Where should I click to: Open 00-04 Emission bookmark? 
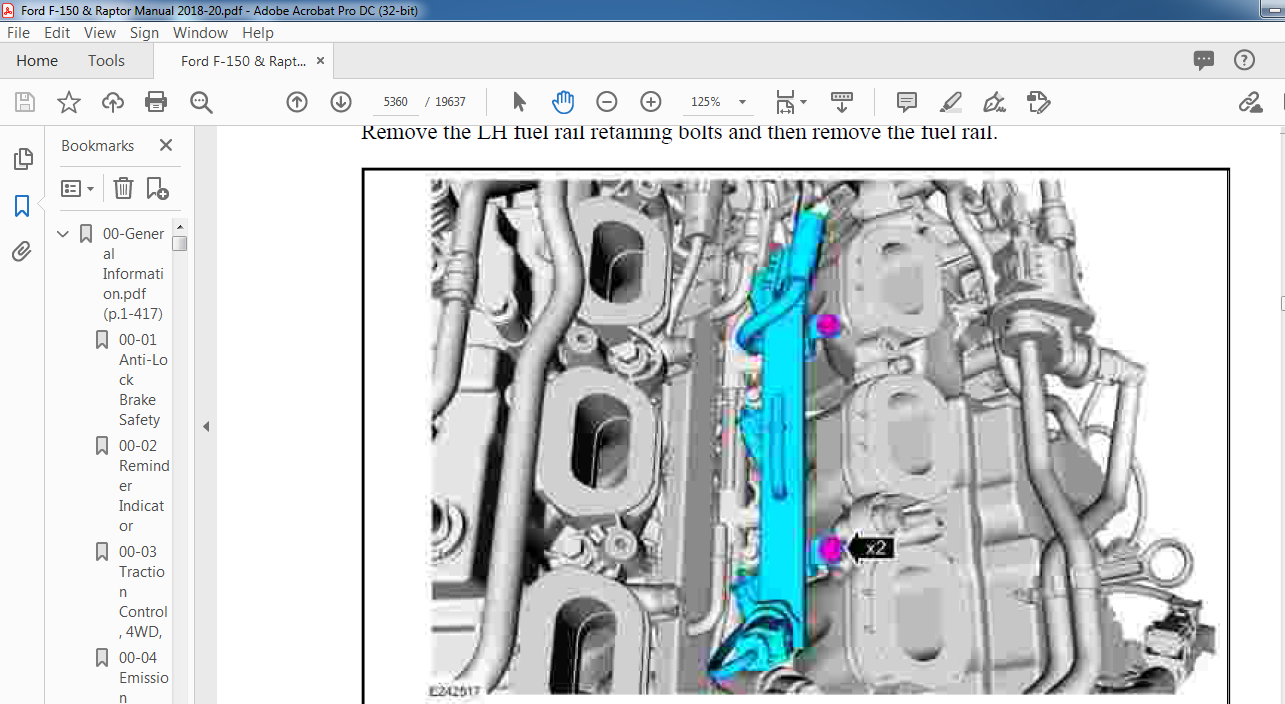coord(144,677)
